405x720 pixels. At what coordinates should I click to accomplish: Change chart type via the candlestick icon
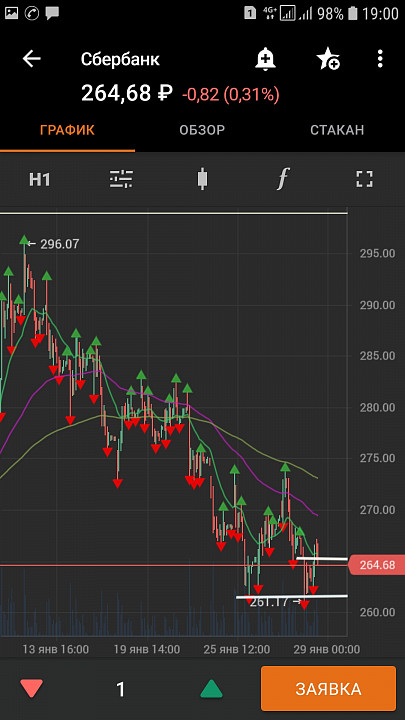pos(202,179)
